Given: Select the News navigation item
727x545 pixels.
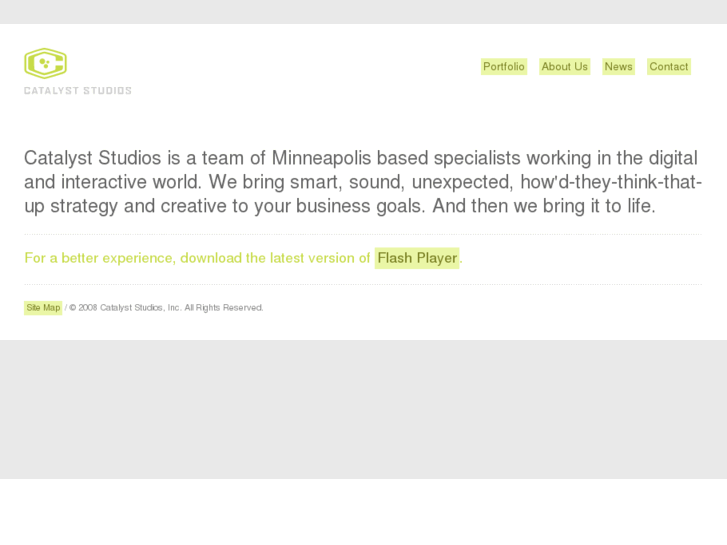Looking at the screenshot, I should [x=618, y=67].
